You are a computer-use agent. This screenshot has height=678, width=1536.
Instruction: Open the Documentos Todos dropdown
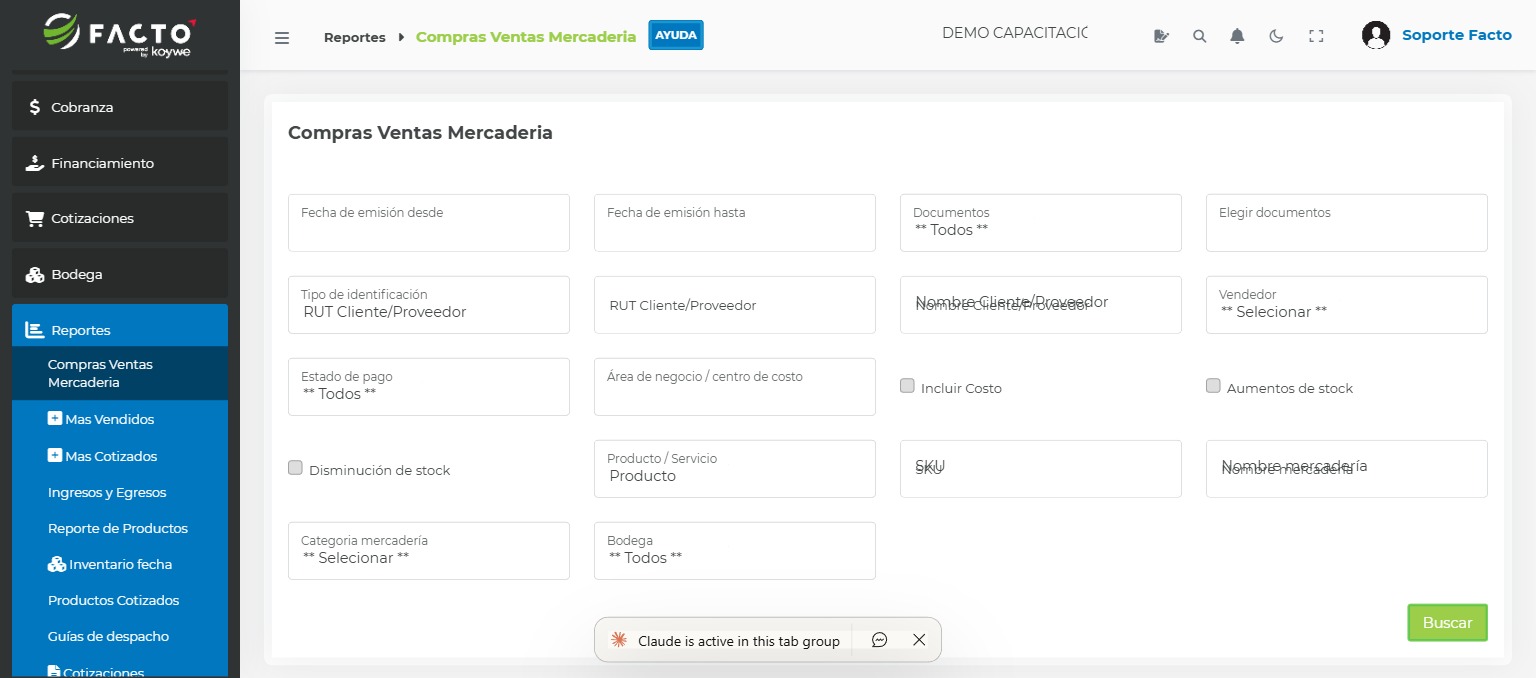[x=1040, y=222]
